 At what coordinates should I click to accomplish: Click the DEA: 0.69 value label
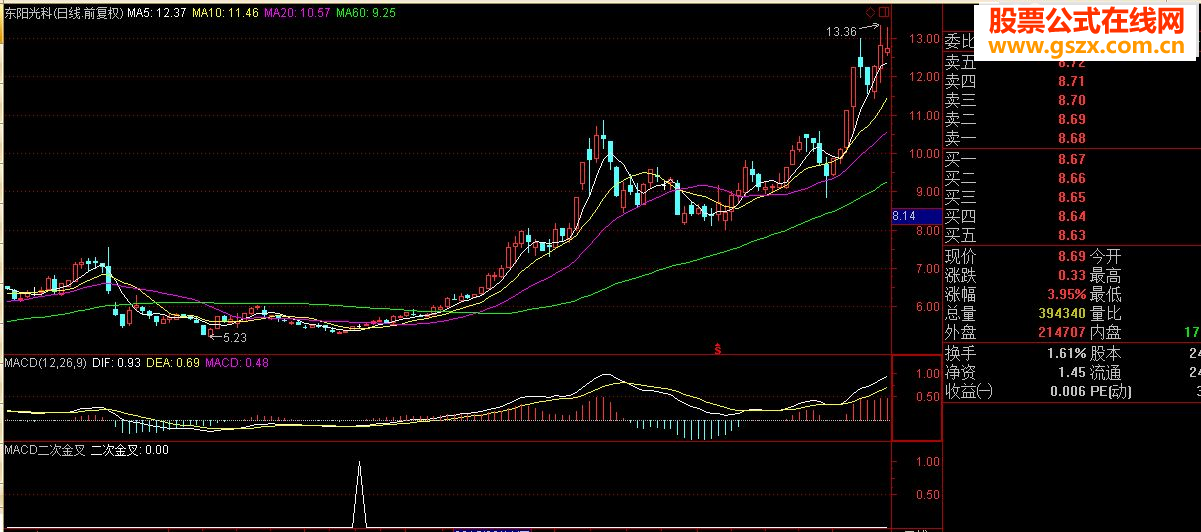[x=173, y=361]
